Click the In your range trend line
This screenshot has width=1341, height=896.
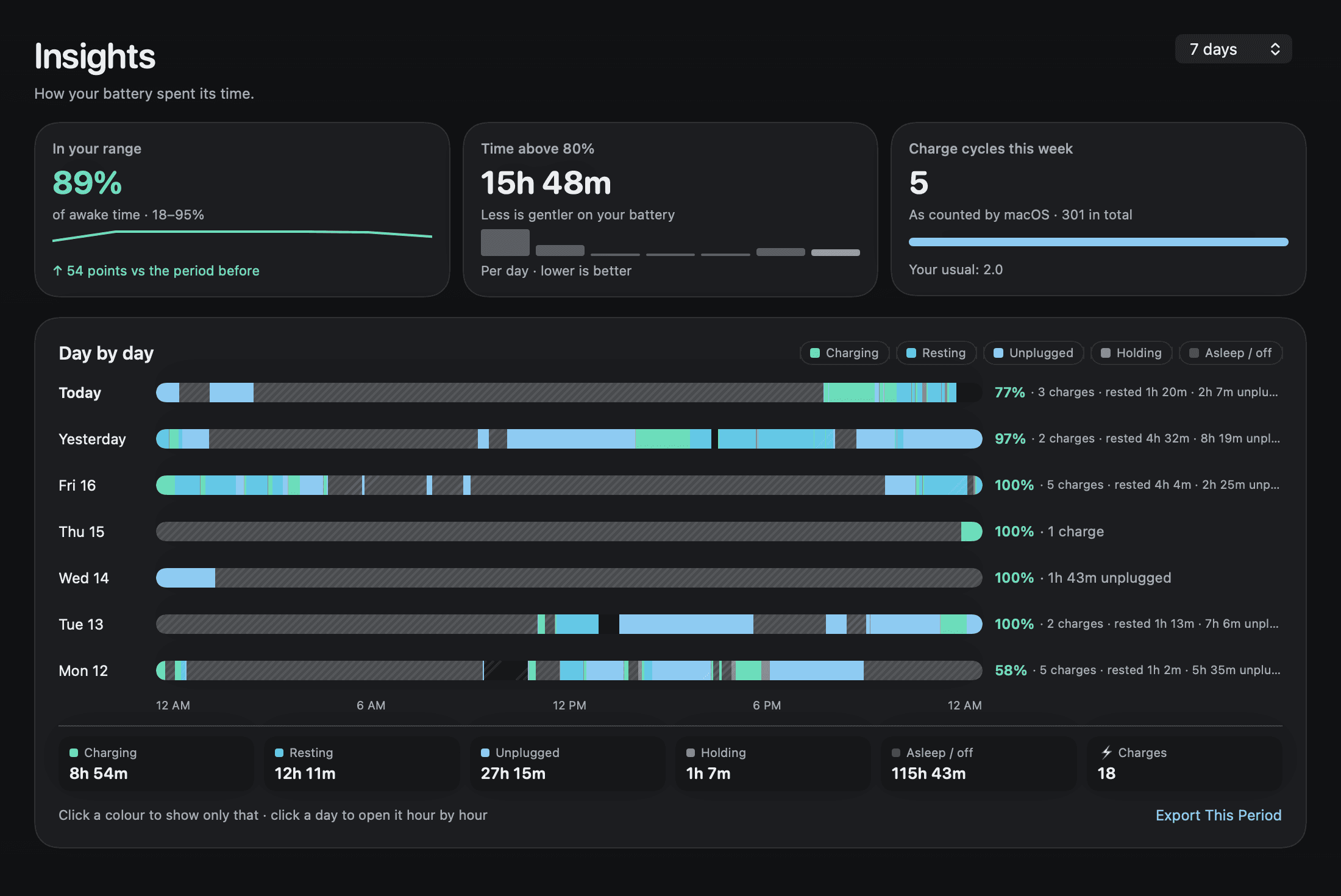242,235
